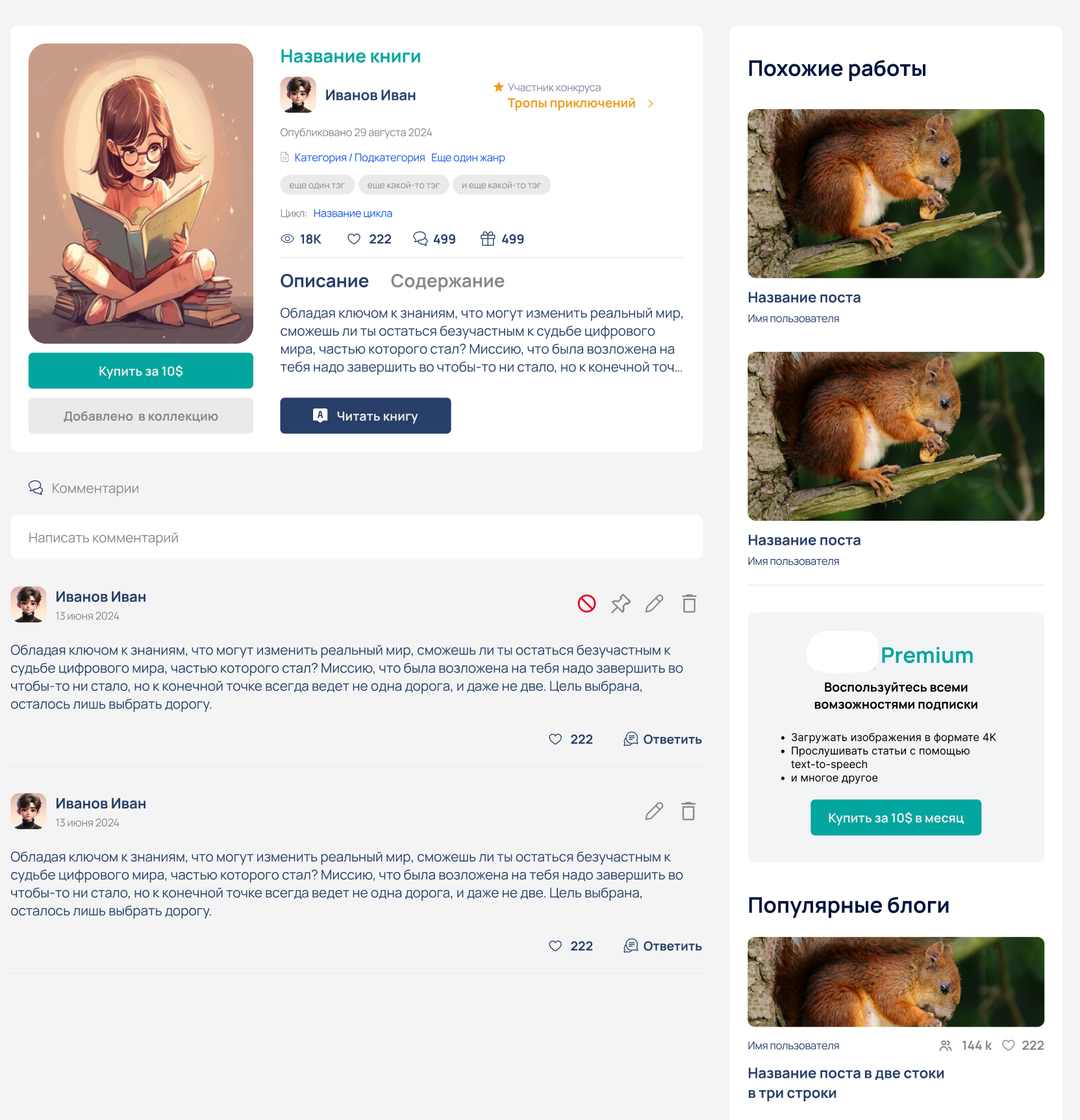Click the Купить за 10$ в месяц button
This screenshot has height=1120, width=1080.
click(x=896, y=818)
